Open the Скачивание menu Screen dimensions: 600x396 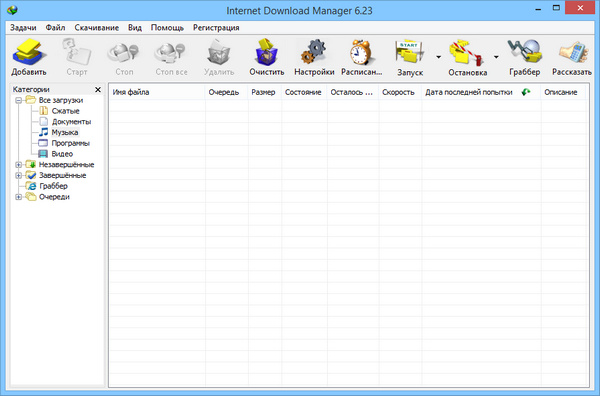point(96,28)
